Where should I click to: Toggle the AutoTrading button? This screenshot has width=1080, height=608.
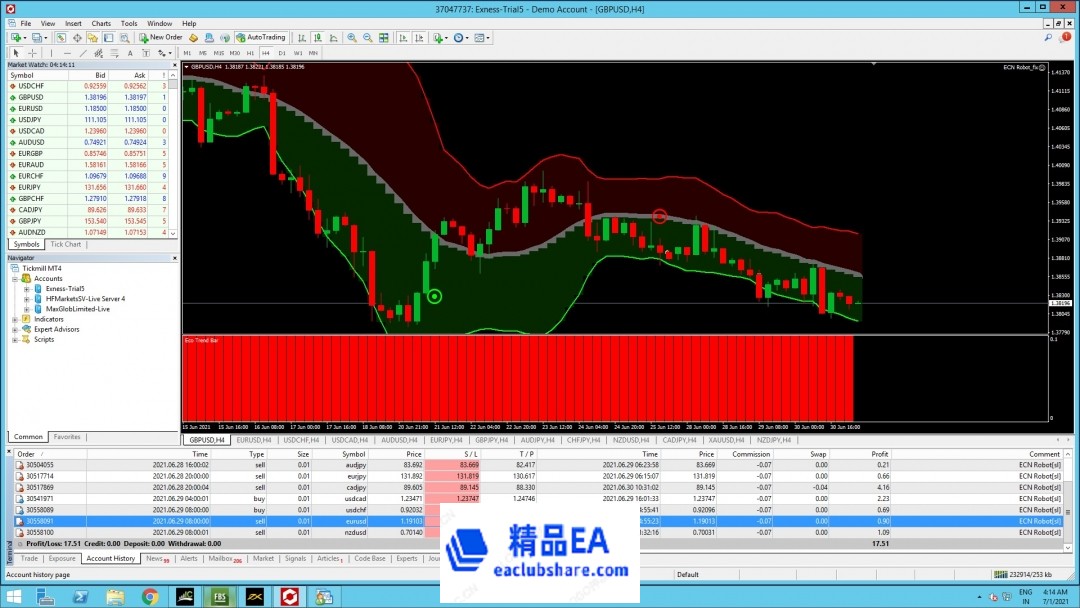click(x=260, y=38)
